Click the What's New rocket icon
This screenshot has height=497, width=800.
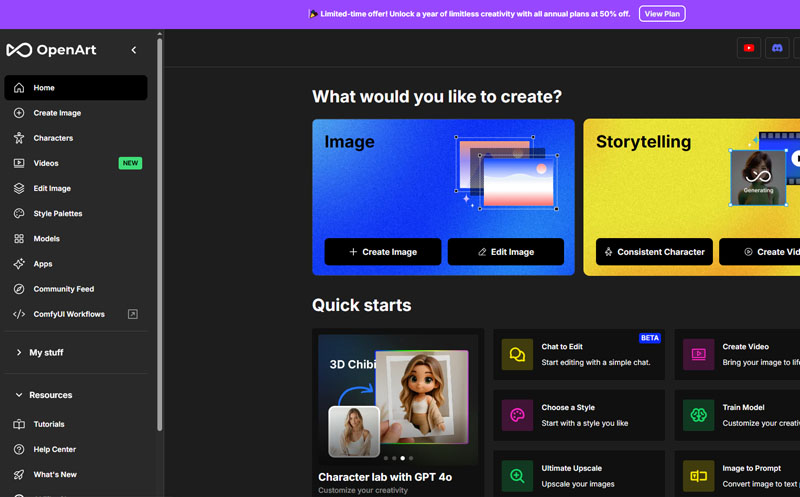pyautogui.click(x=19, y=475)
